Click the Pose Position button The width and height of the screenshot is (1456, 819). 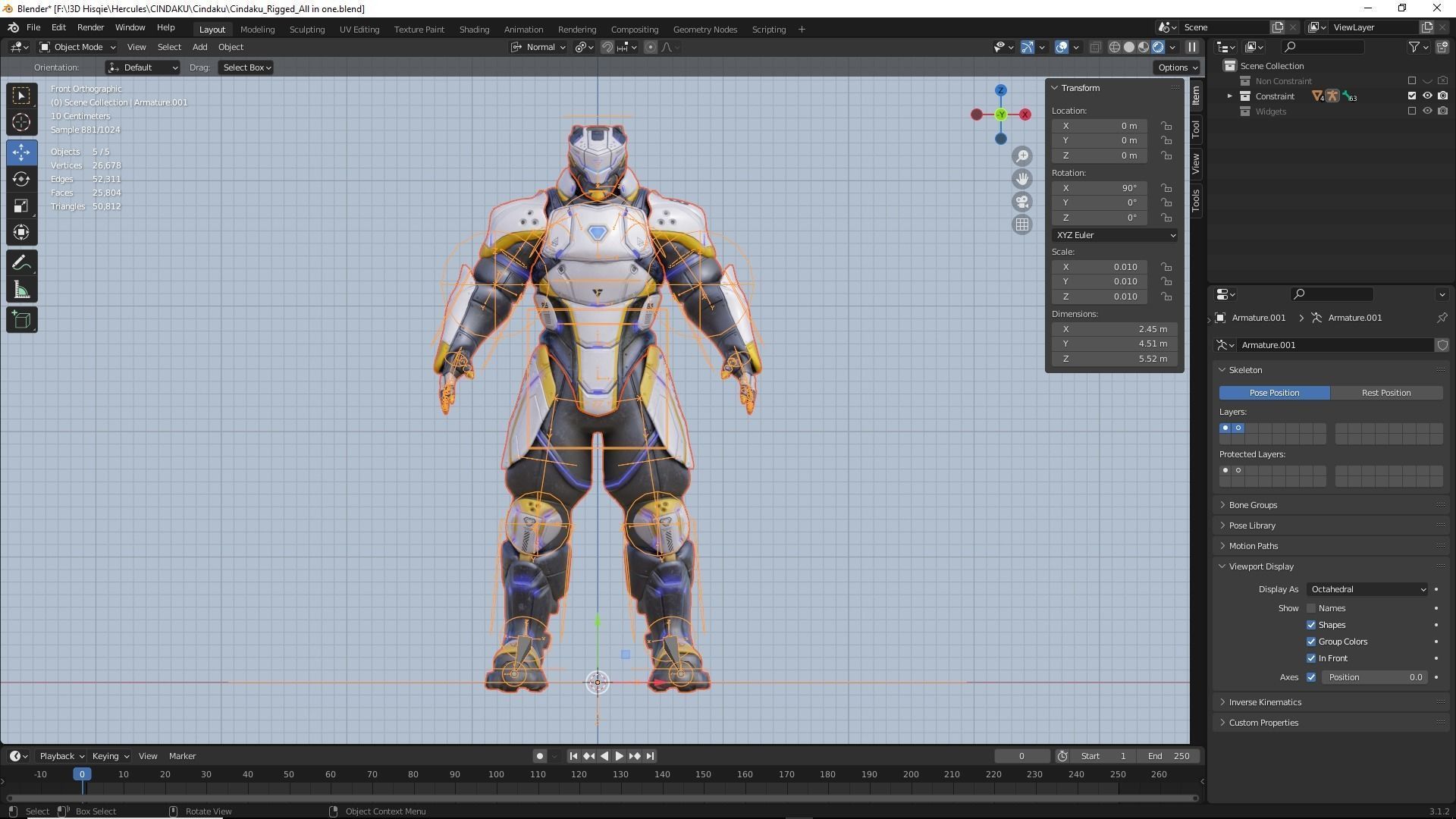1274,393
